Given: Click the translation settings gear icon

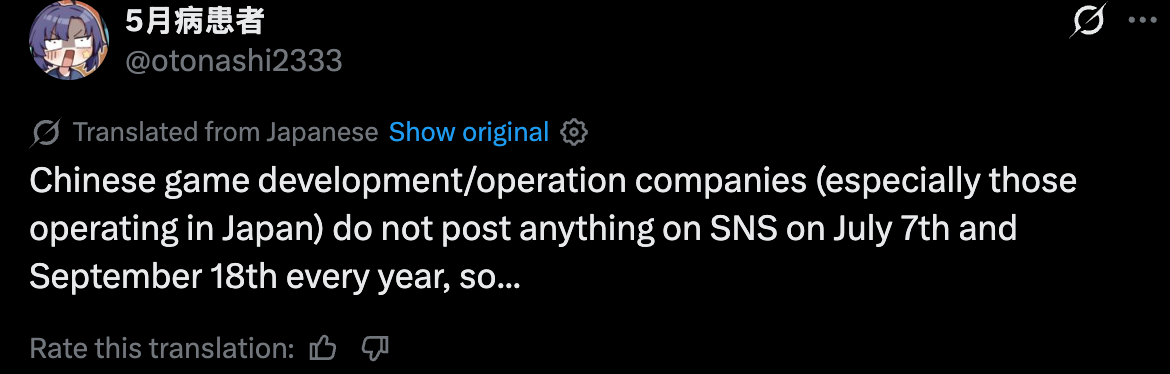Looking at the screenshot, I should pos(573,132).
